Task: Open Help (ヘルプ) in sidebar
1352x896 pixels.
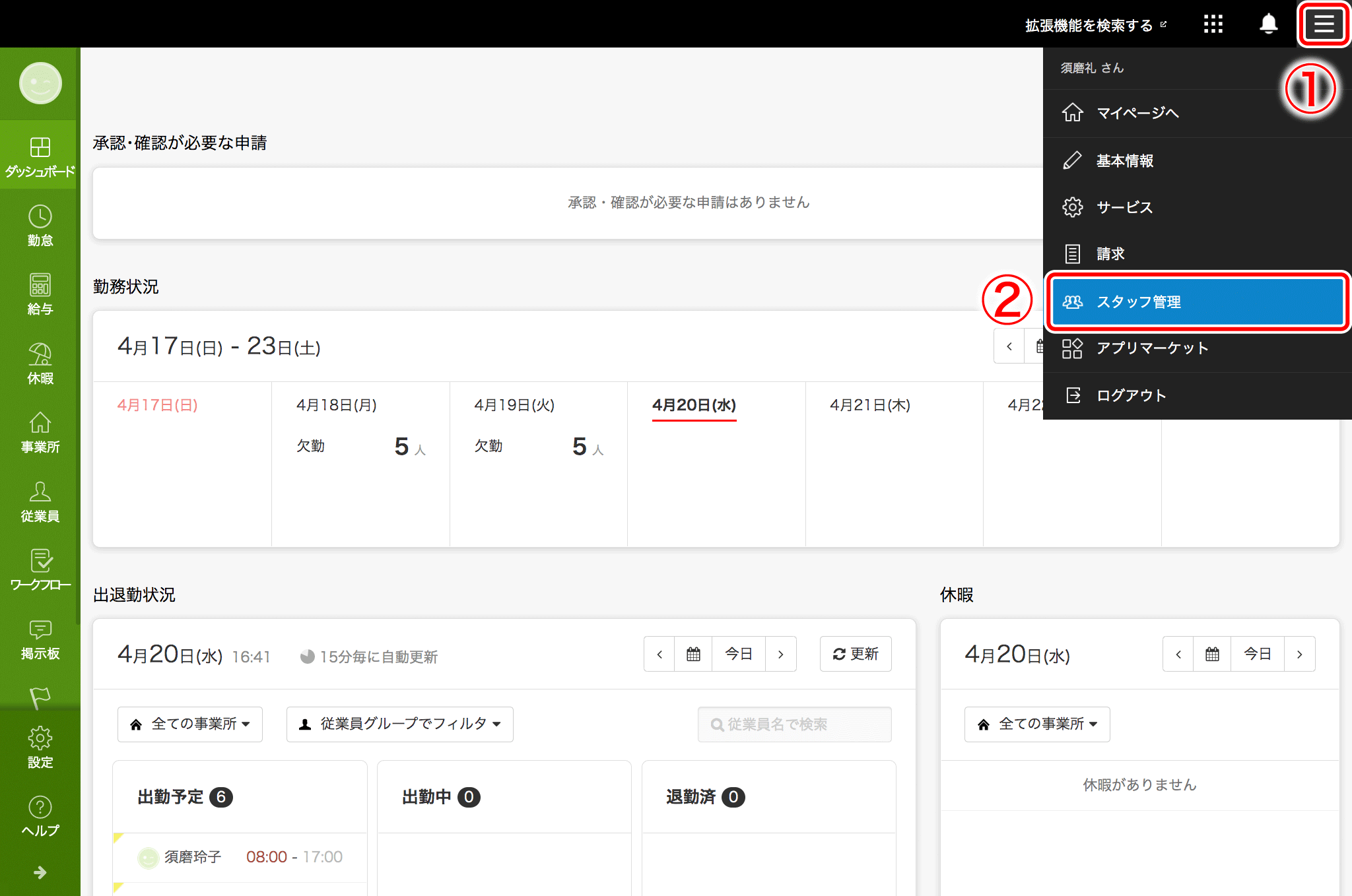Action: (40, 816)
